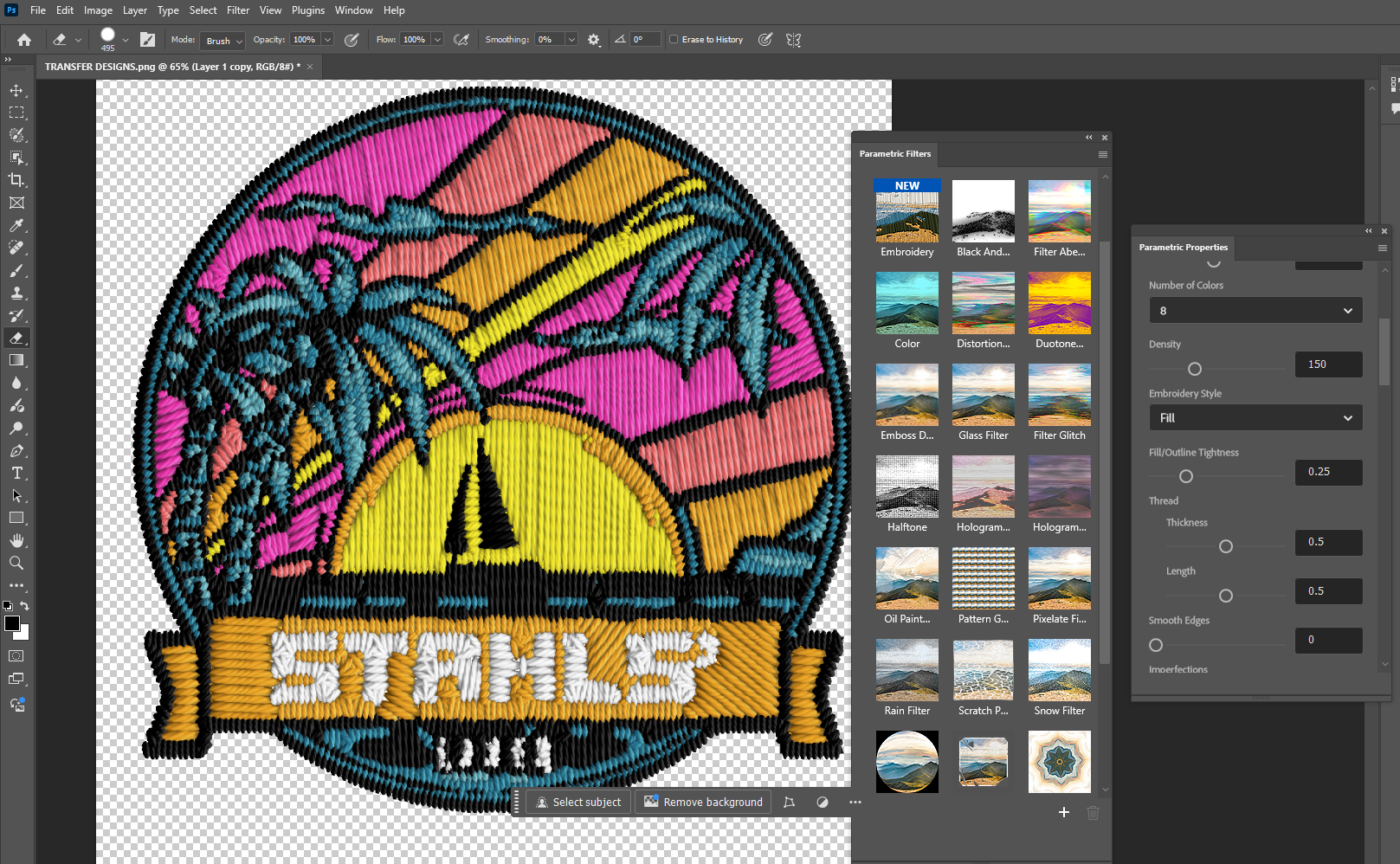Toggle Quick Mask mode
Viewport: 1400px width, 864px height.
click(x=16, y=656)
